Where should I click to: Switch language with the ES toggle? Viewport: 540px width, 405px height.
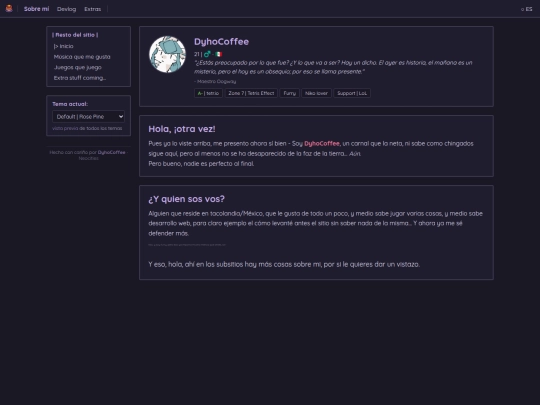click(x=527, y=9)
